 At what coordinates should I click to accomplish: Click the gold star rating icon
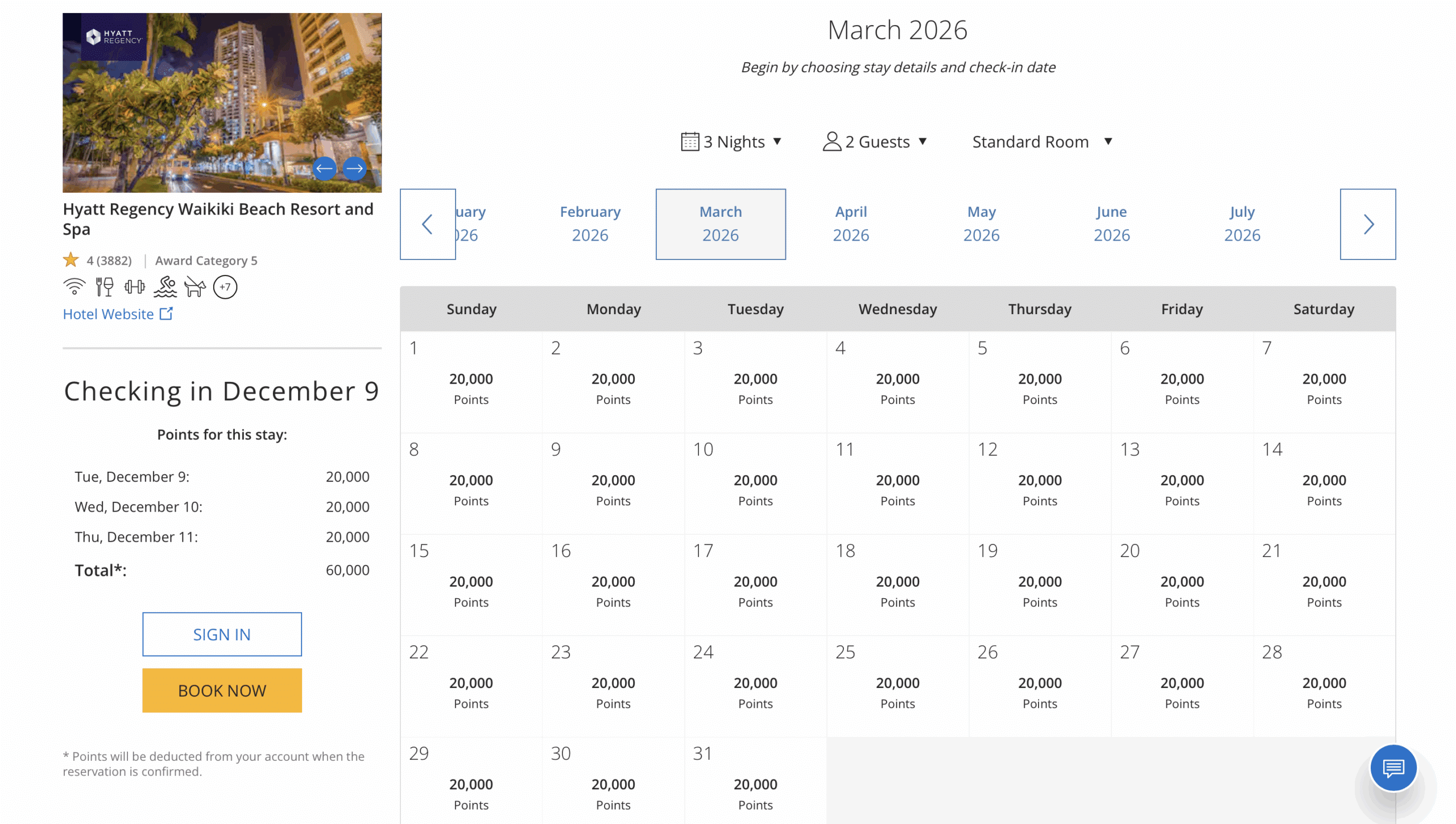coord(71,260)
